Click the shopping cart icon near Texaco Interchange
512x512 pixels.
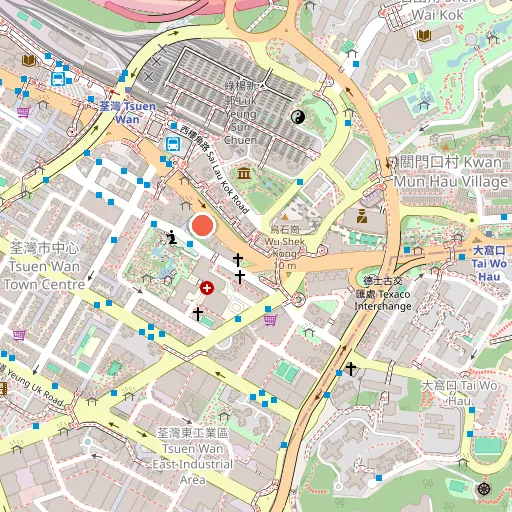(270, 320)
